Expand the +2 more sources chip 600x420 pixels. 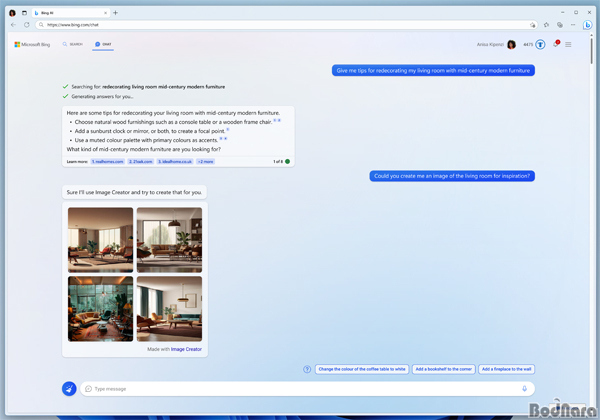click(205, 161)
